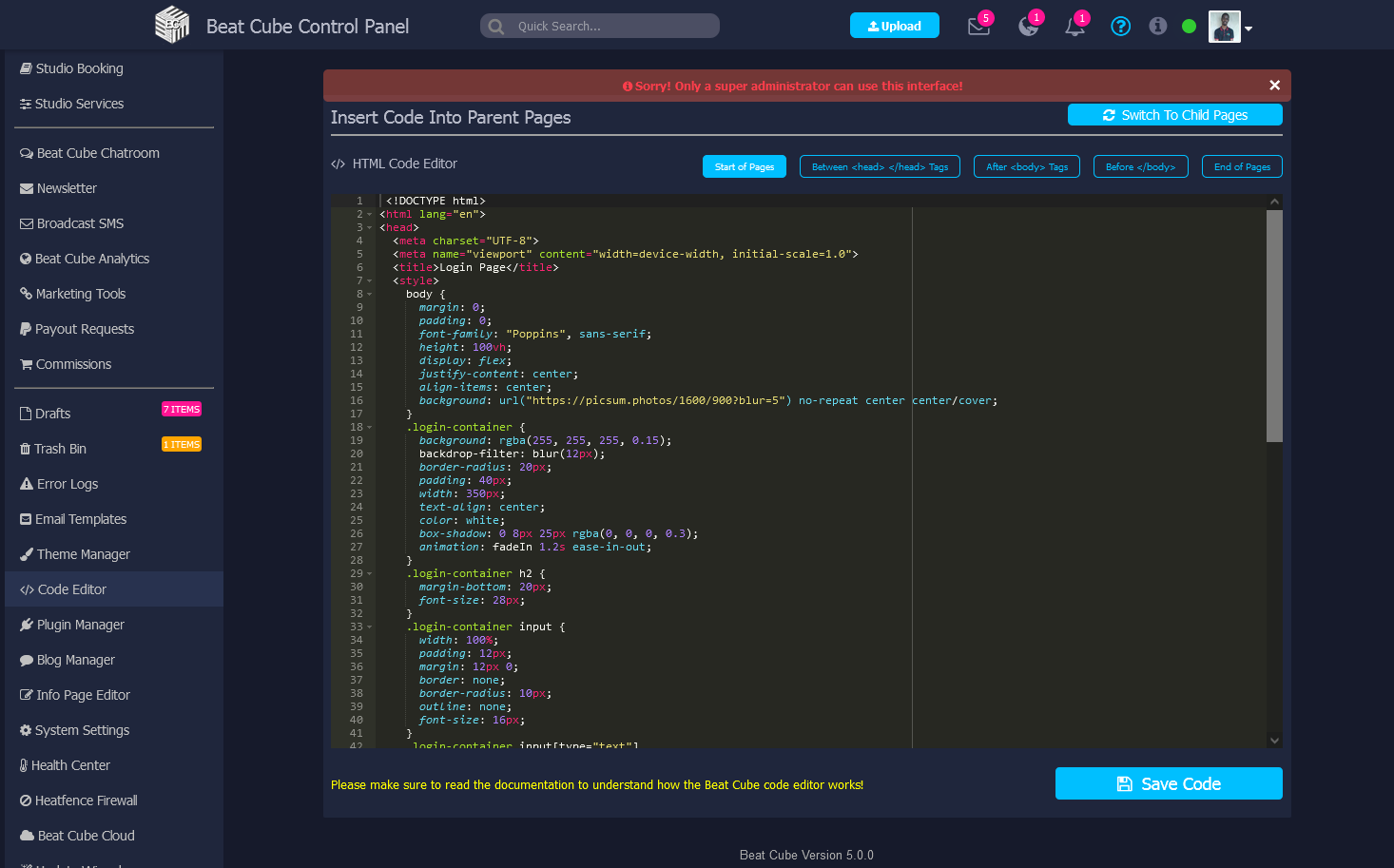Viewport: 1394px width, 868px height.
Task: Click the Heatfence Firewall blocked-circle icon
Action: [26, 800]
